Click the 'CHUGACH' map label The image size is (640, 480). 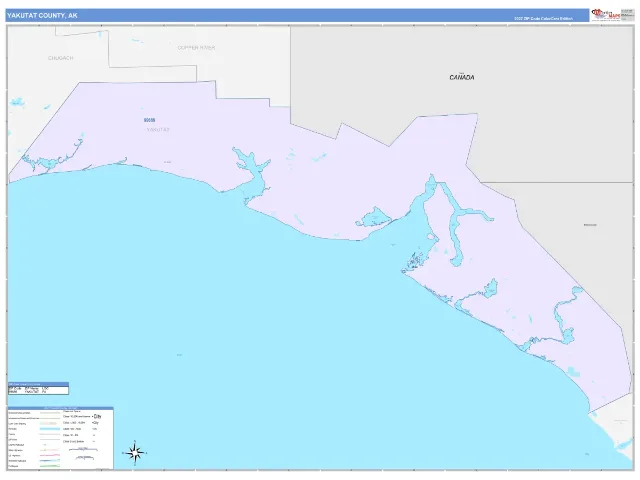coord(60,58)
